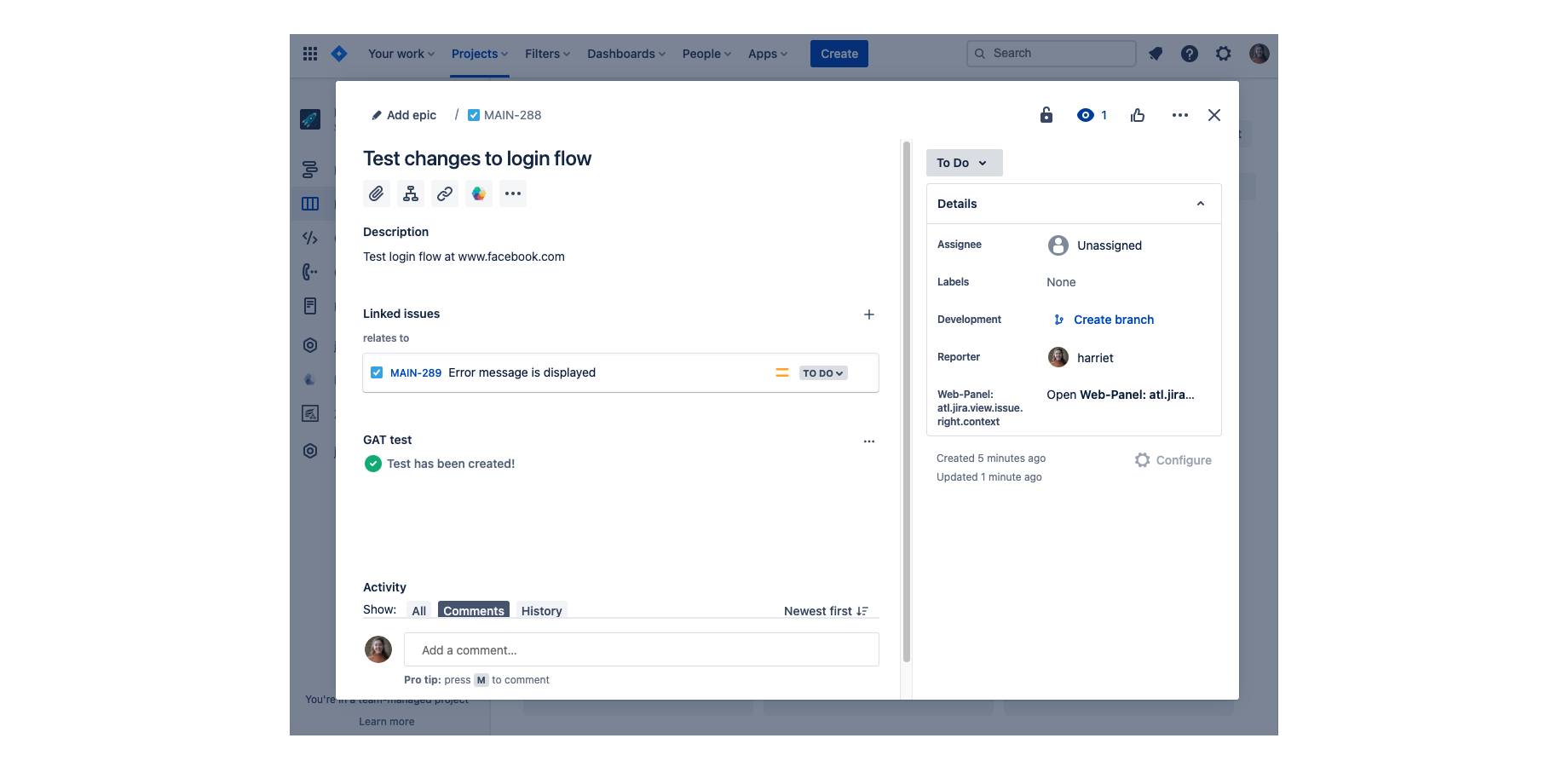Click the Open Web-Panel link
The height and width of the screenshot is (767, 1568).
coord(1121,395)
